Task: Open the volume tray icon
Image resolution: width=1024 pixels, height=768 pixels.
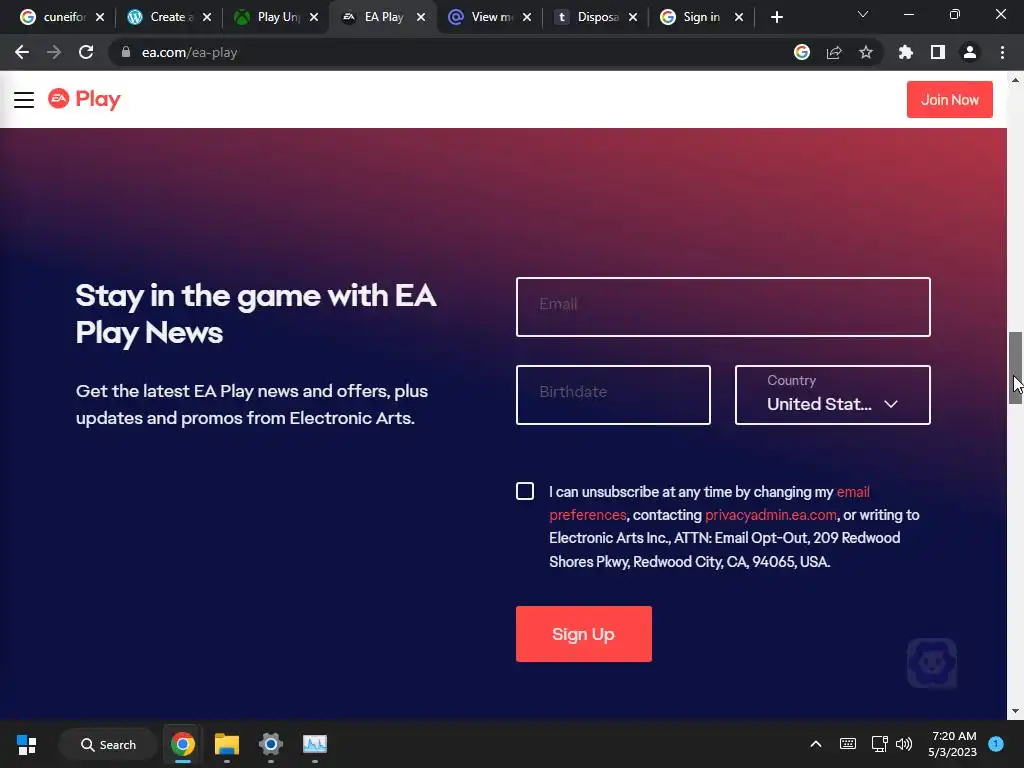Action: click(904, 744)
